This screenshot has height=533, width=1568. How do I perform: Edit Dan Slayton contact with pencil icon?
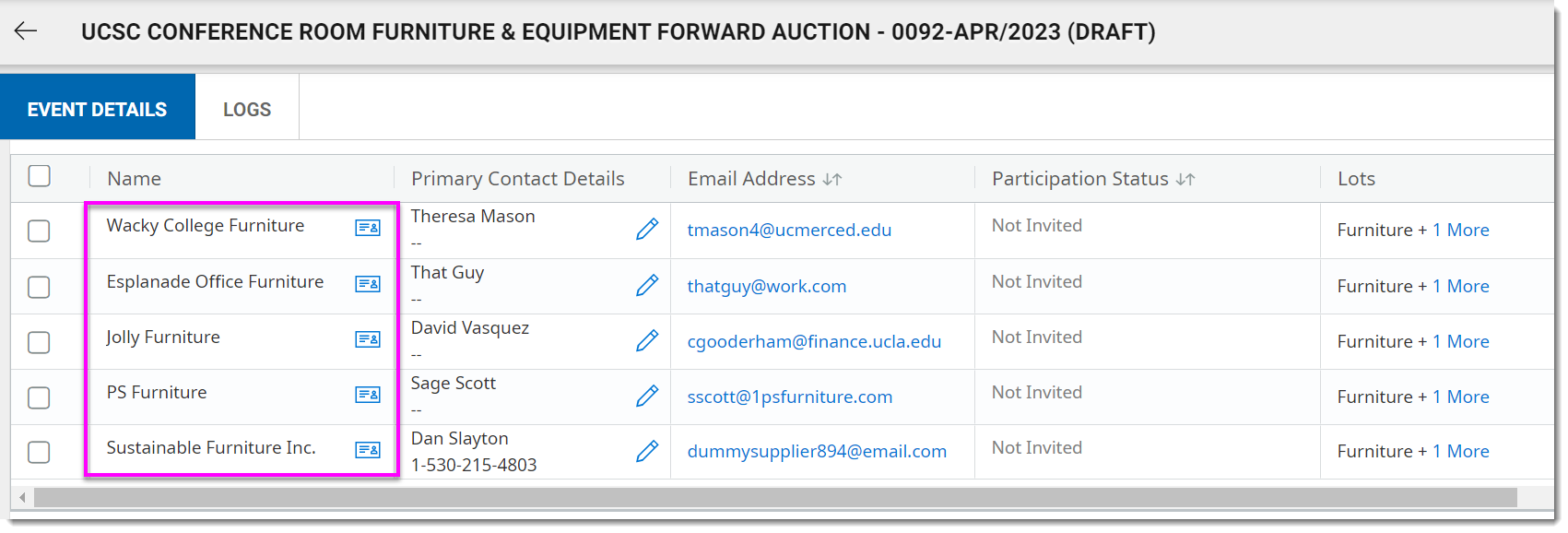[647, 451]
